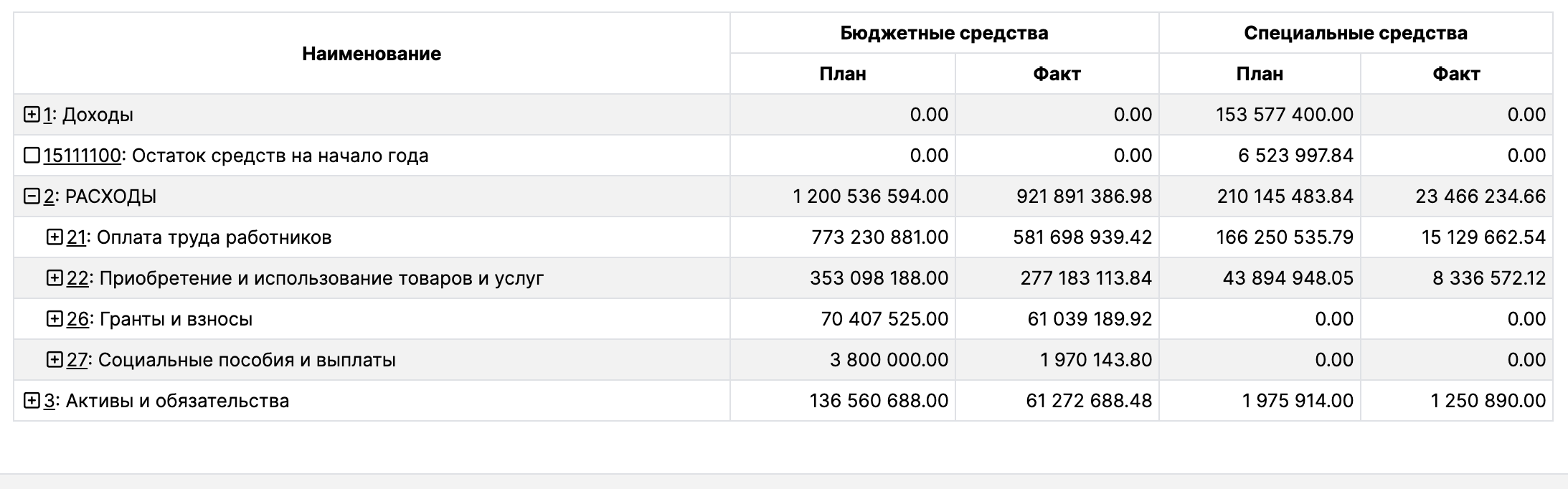The height and width of the screenshot is (489, 1568).
Task: Open code link 27
Action: tap(76, 360)
